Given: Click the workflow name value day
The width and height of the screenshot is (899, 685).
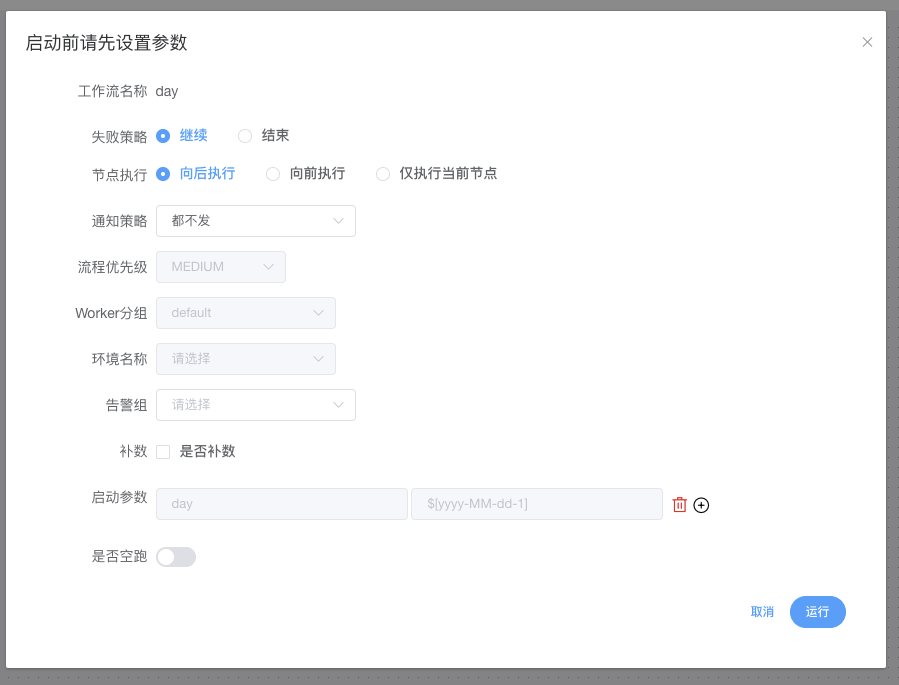Looking at the screenshot, I should [x=167, y=92].
